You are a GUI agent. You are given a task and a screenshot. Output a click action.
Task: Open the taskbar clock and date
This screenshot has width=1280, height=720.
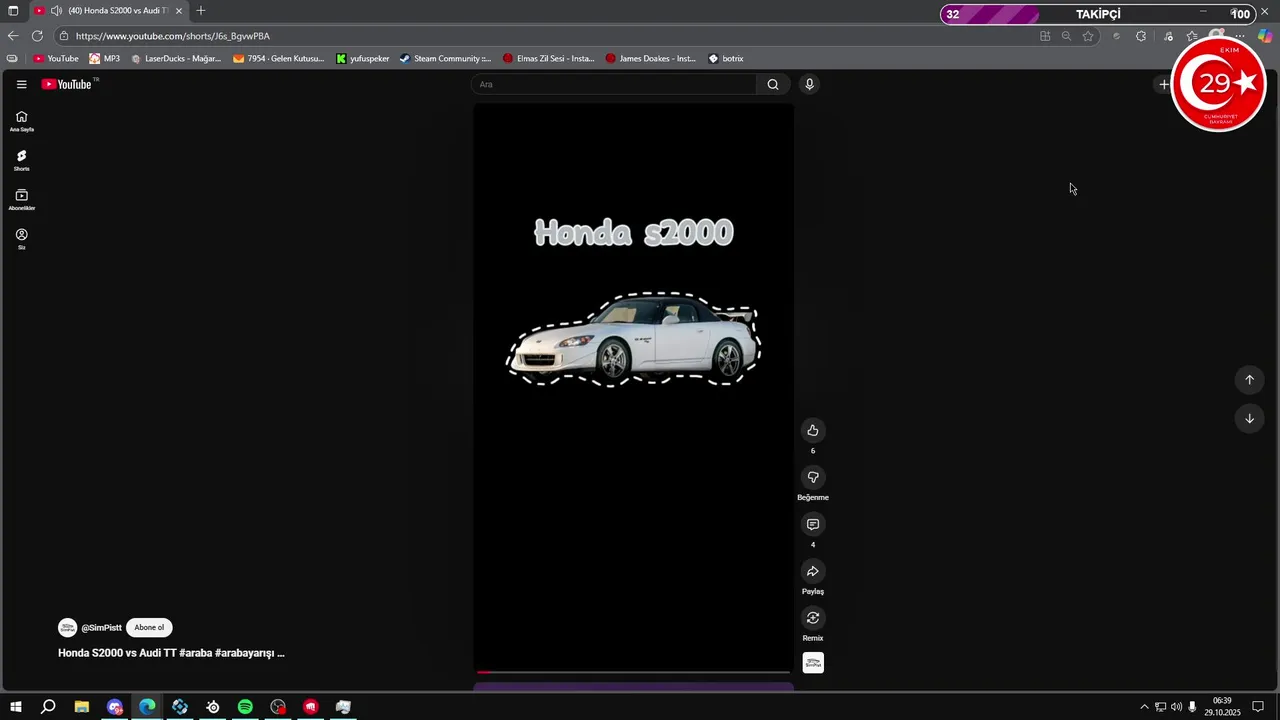[x=1222, y=707]
